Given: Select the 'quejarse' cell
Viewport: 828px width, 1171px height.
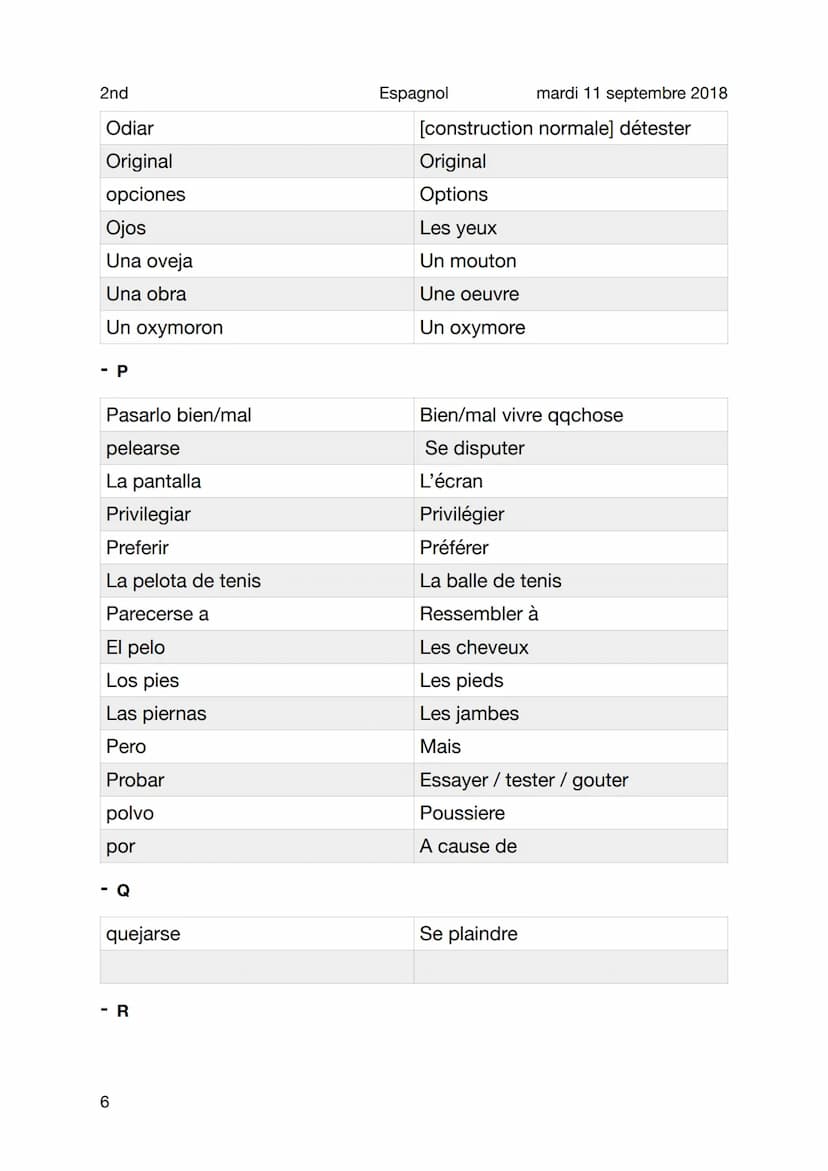Looking at the screenshot, I should (x=257, y=934).
